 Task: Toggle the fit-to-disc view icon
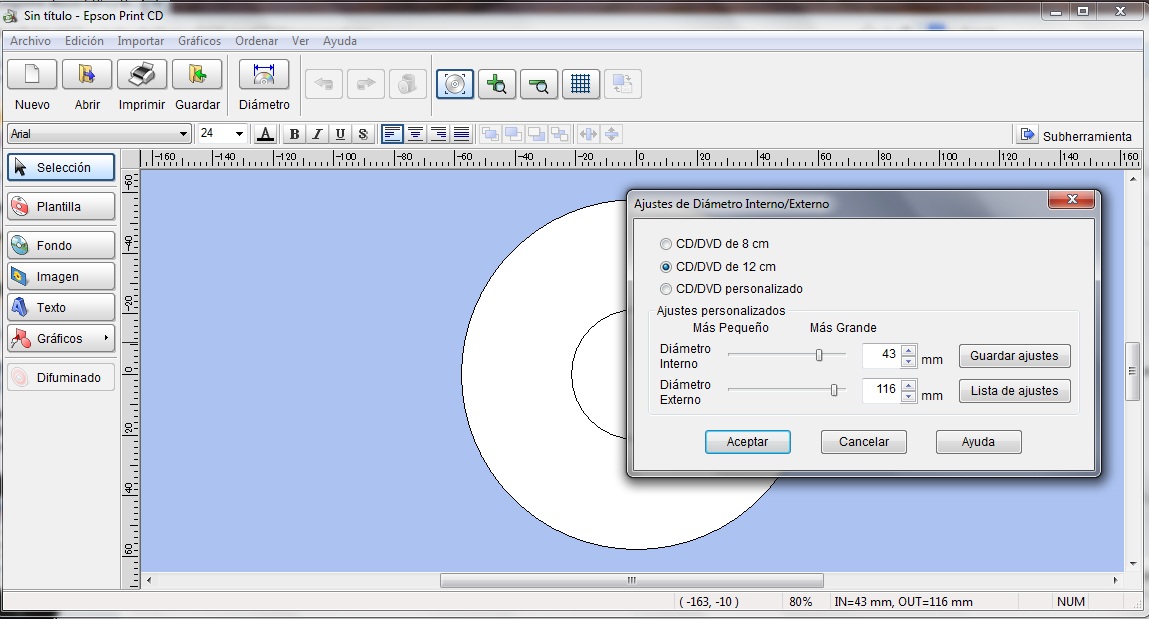click(x=455, y=84)
